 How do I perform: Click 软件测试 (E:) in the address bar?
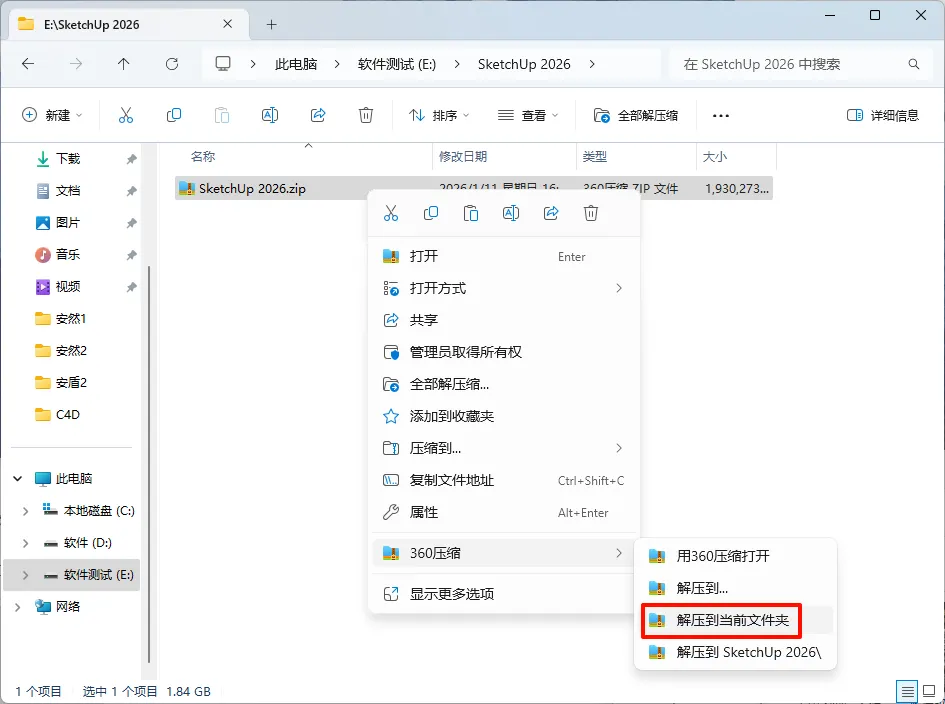[397, 64]
